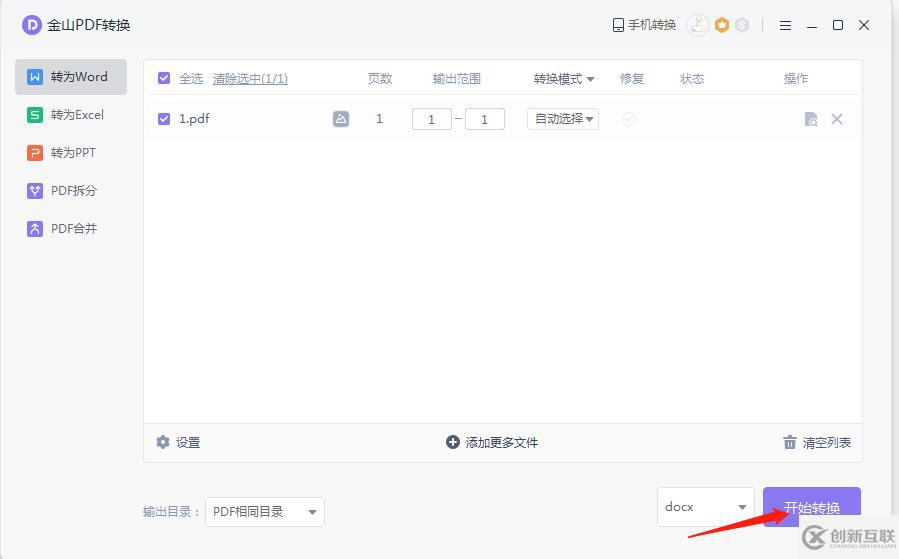Open the hamburger menu in title bar
Viewport: 899px width, 559px height.
point(785,25)
